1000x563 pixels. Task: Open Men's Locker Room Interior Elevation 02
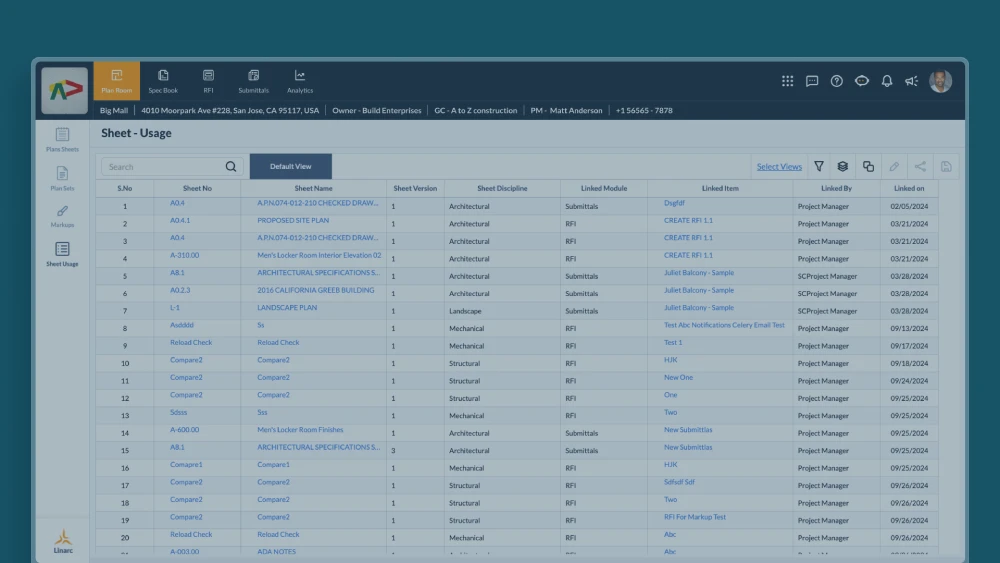319,255
